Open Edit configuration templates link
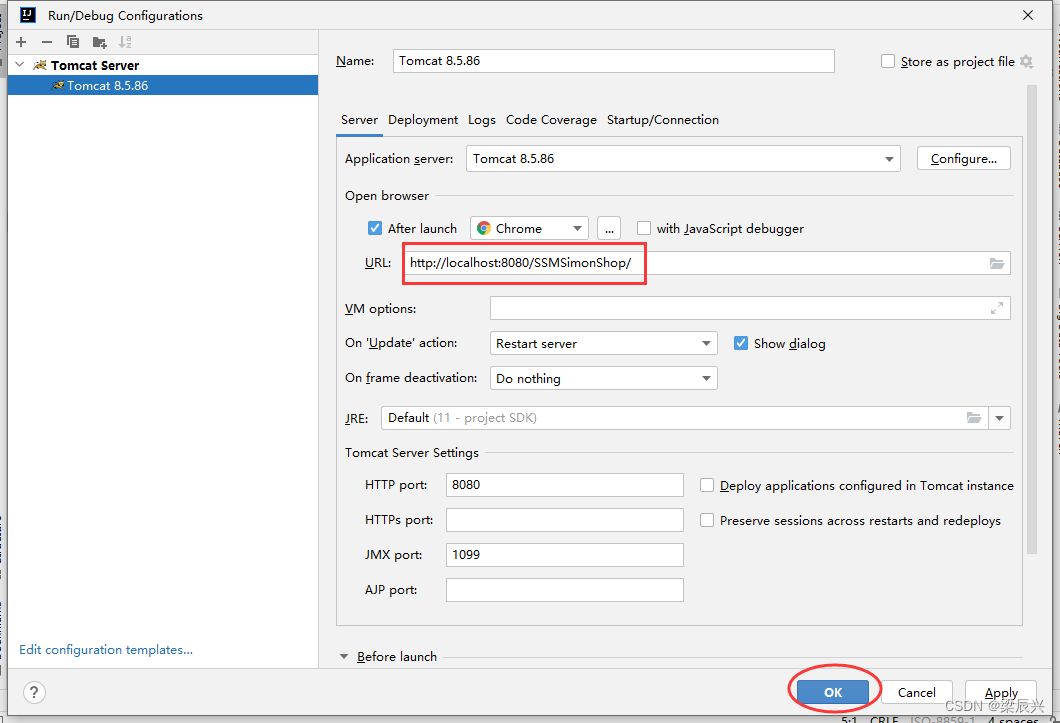The height and width of the screenshot is (723, 1060). tap(106, 649)
